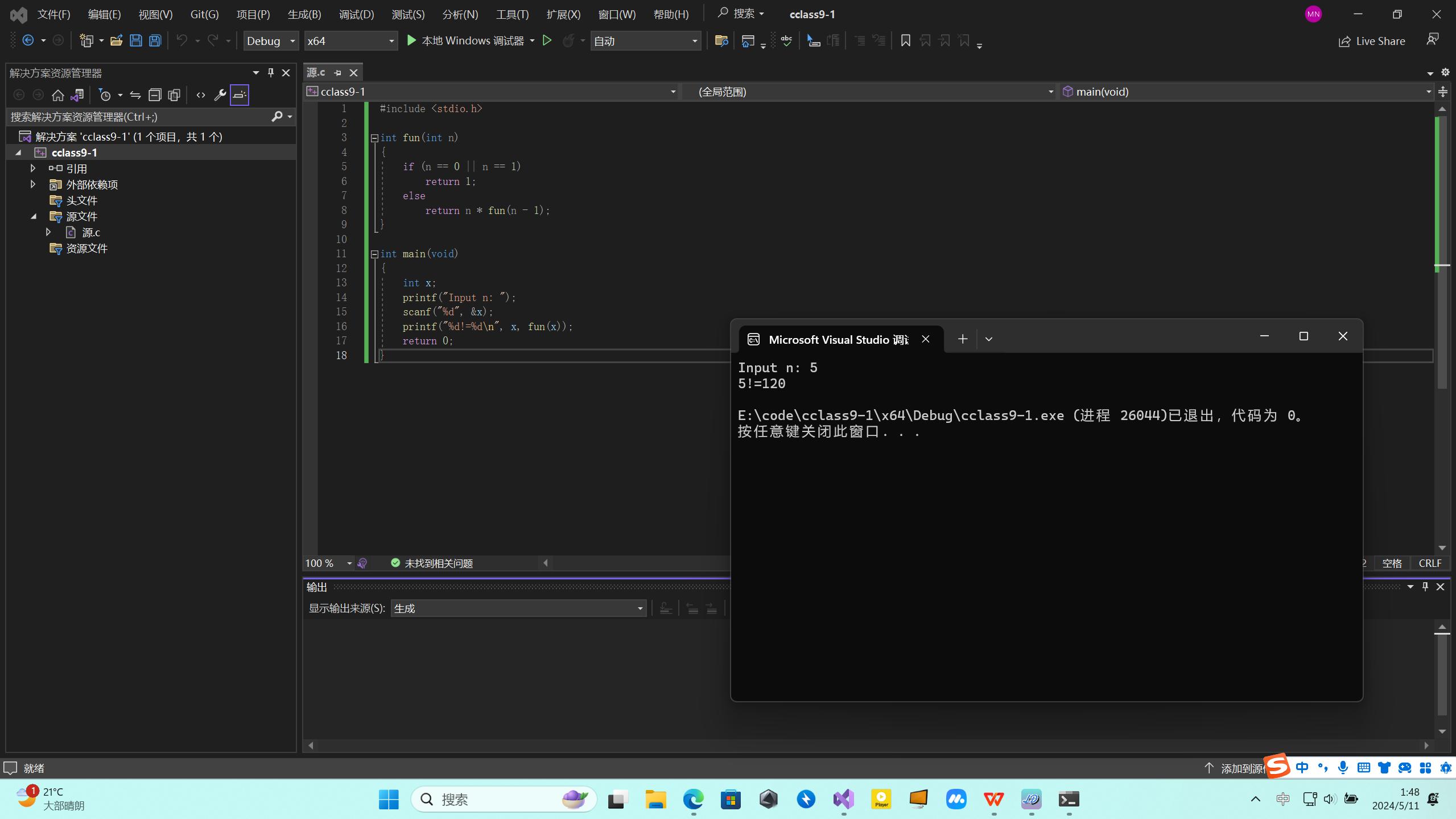Viewport: 1456px width, 819px height.
Task: Click the WPS Office taskbar icon
Action: click(x=993, y=799)
